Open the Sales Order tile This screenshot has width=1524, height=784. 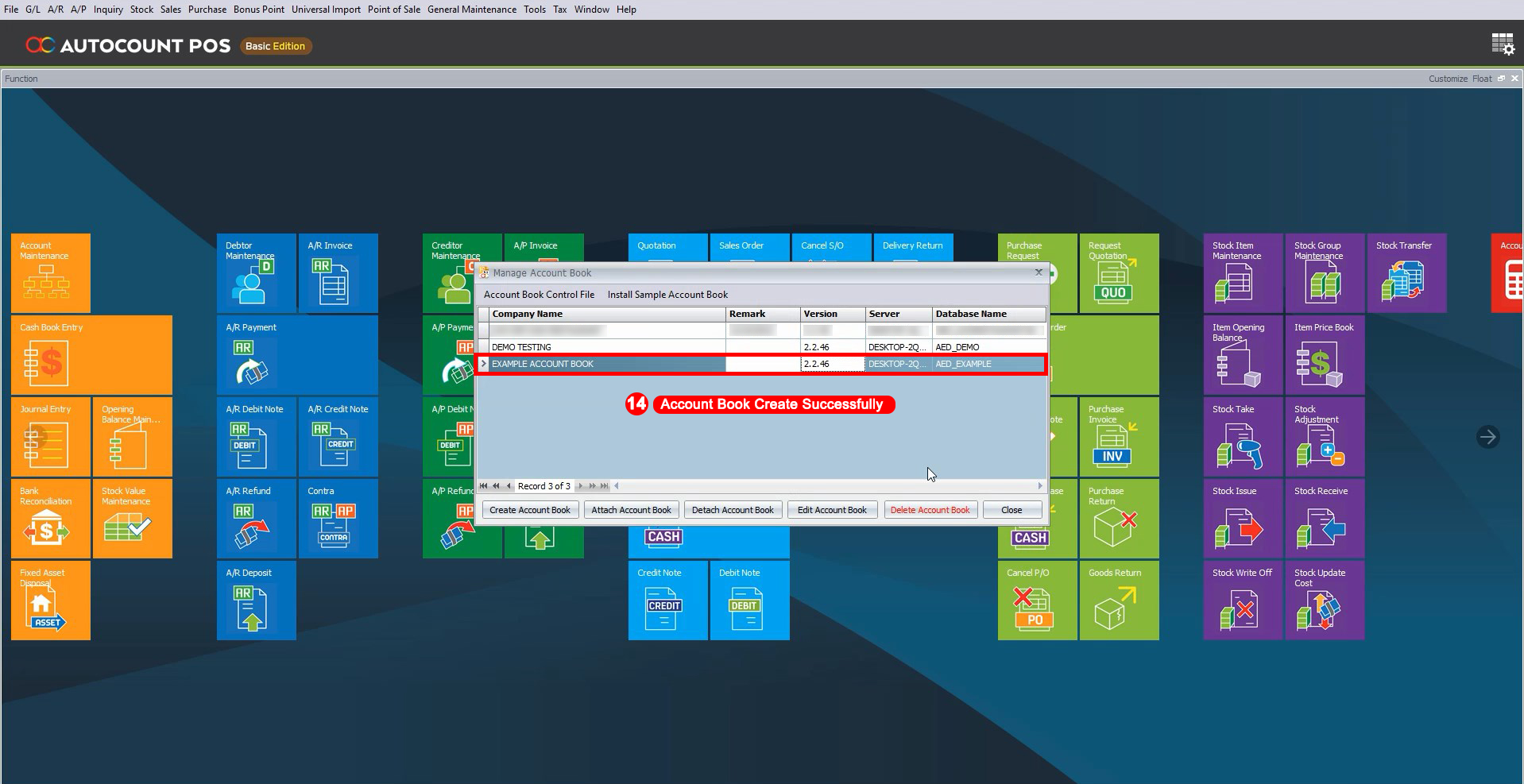(x=750, y=247)
